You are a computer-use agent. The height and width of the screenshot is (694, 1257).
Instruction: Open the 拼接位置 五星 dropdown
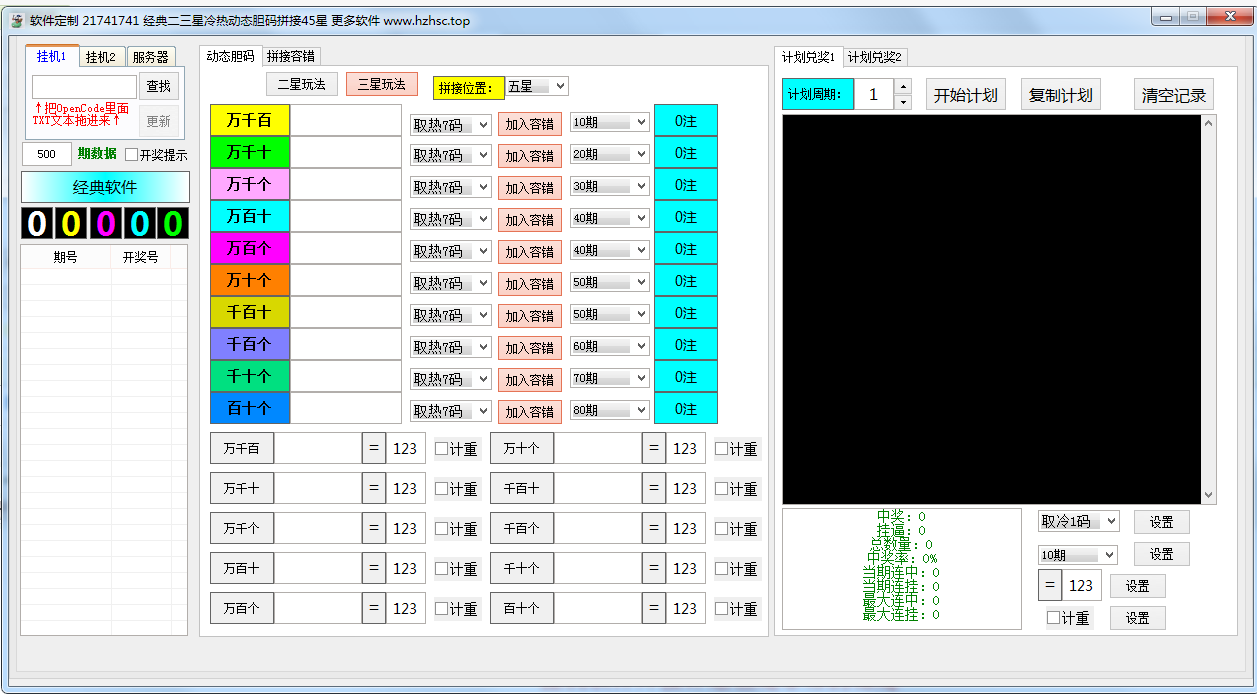pyautogui.click(x=537, y=87)
